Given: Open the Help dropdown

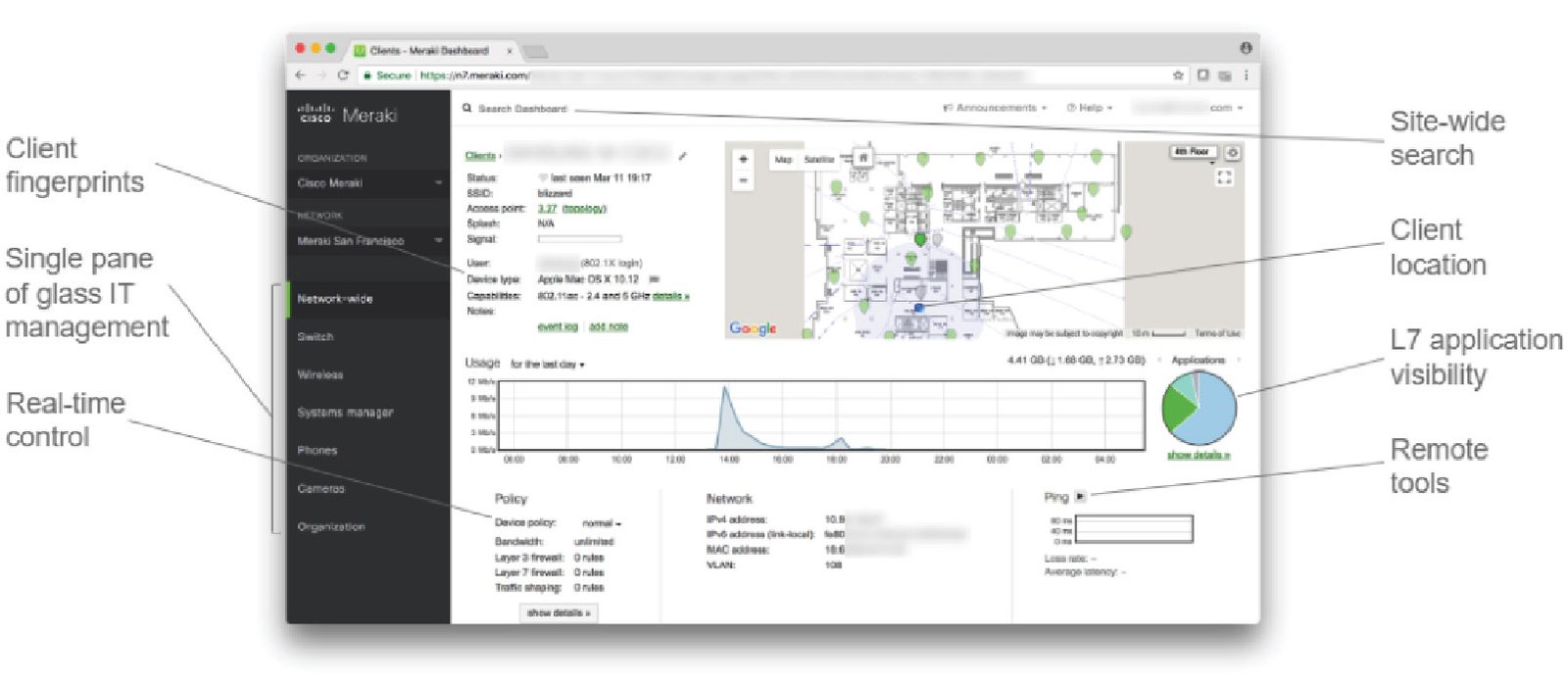Looking at the screenshot, I should [x=1090, y=108].
